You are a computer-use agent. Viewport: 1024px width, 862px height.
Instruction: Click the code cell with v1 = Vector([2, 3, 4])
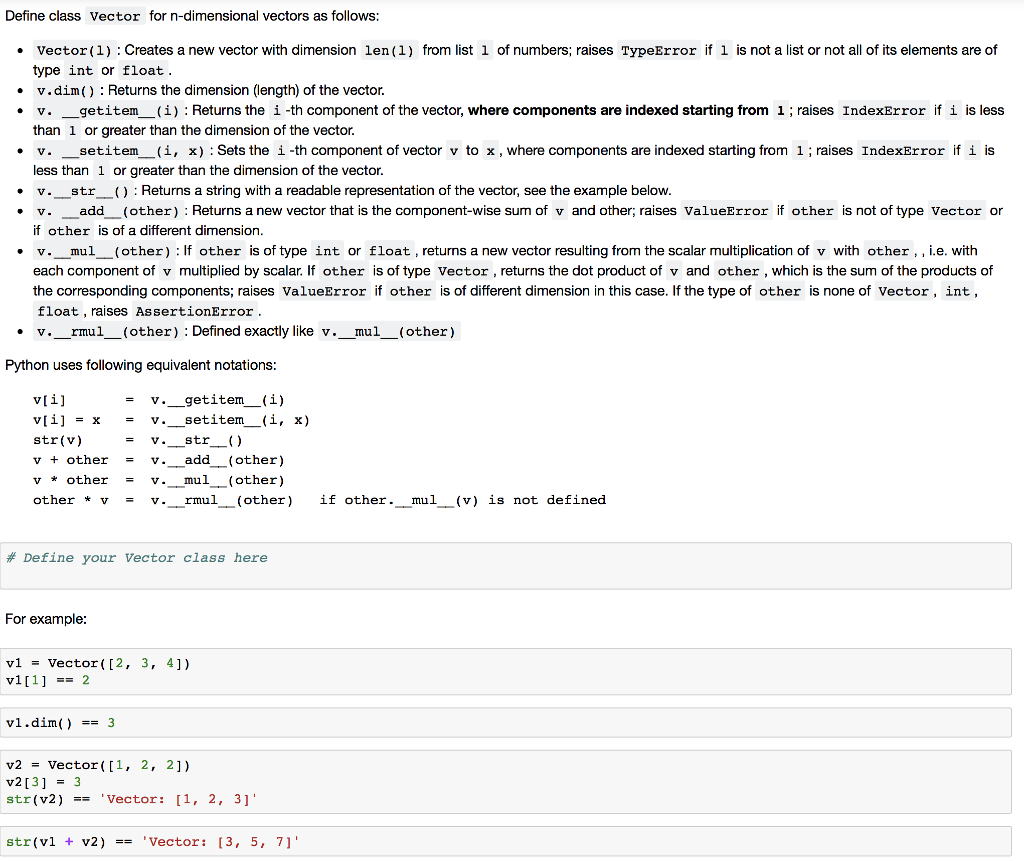(x=505, y=671)
